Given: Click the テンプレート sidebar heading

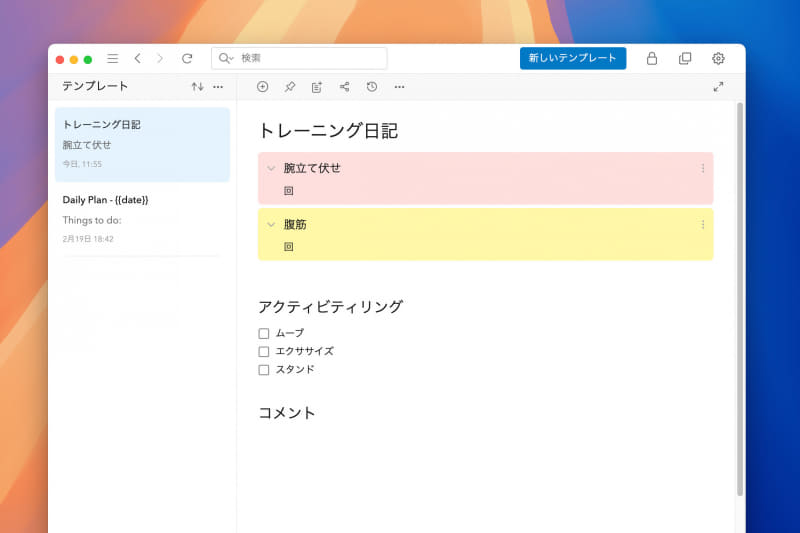Looking at the screenshot, I should [x=95, y=86].
